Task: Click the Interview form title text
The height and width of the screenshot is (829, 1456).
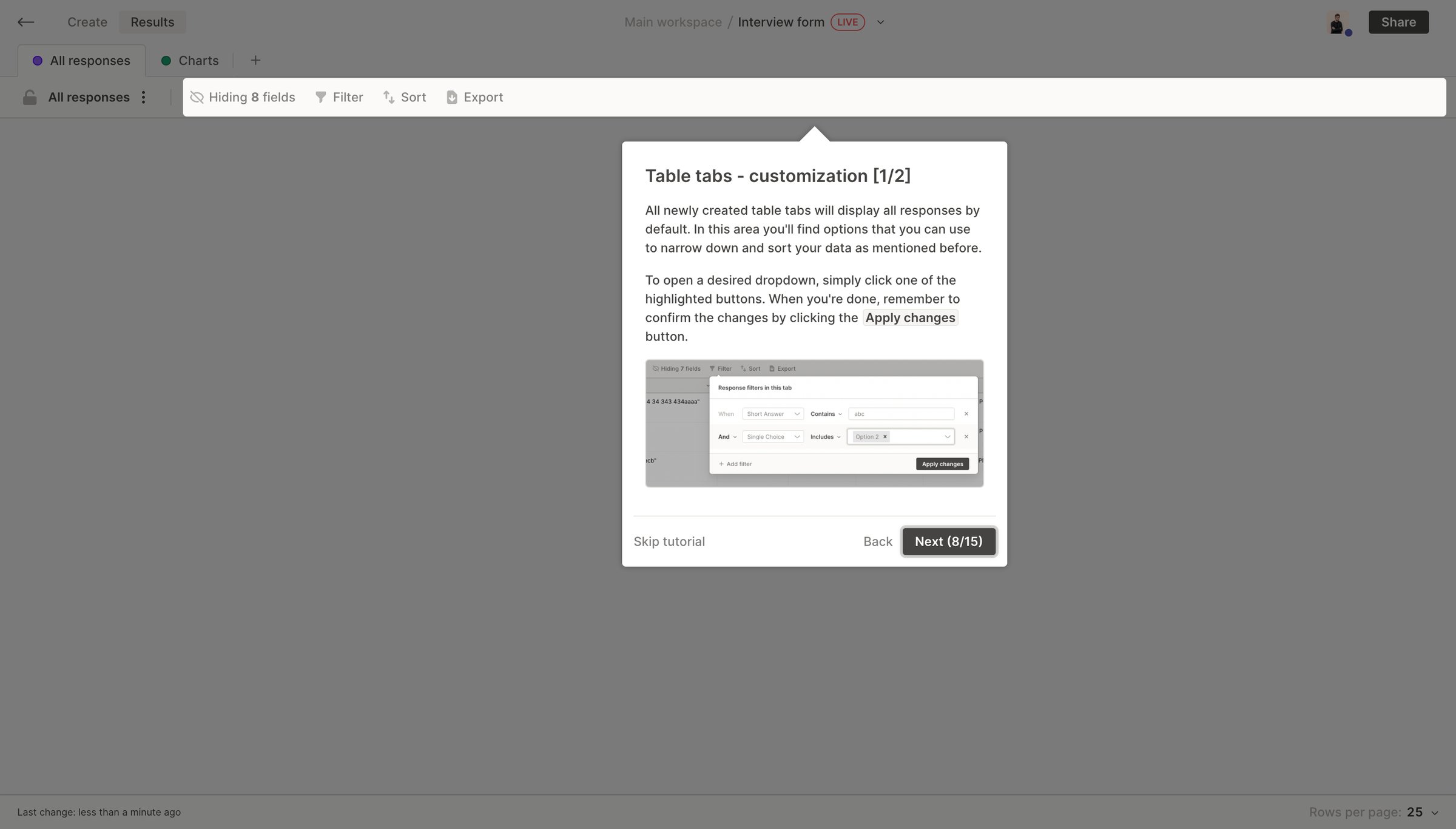Action: [781, 22]
